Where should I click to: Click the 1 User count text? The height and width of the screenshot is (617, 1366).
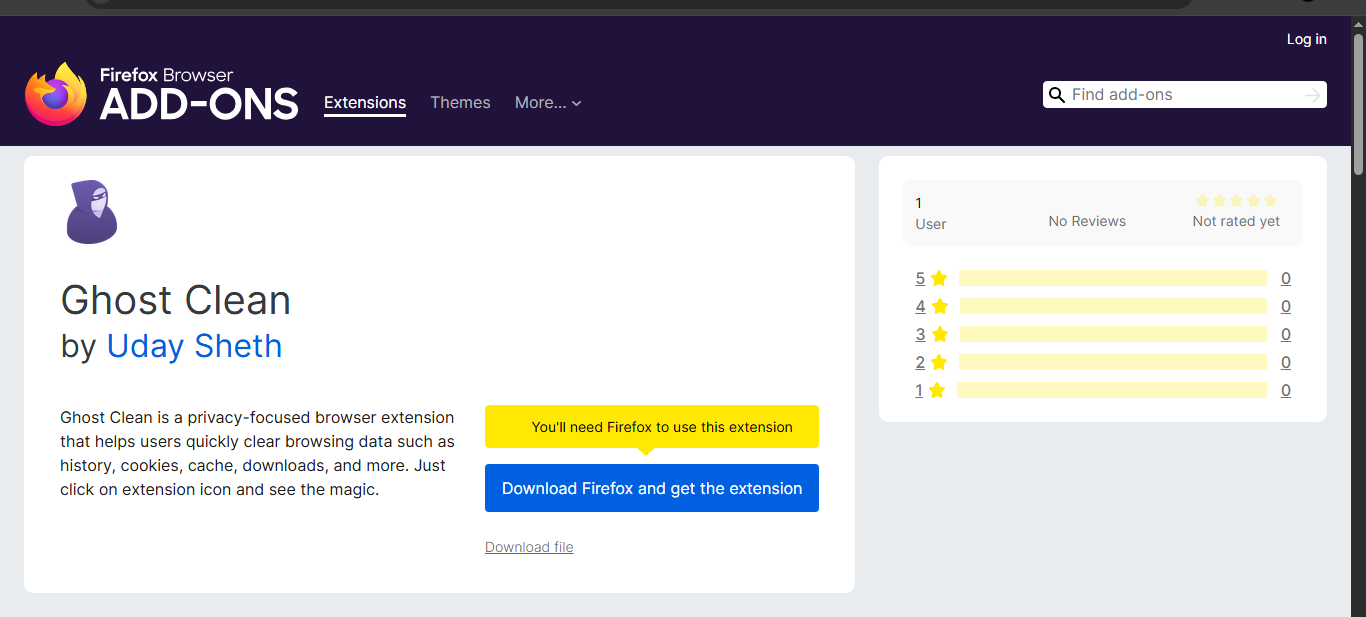tap(931, 213)
